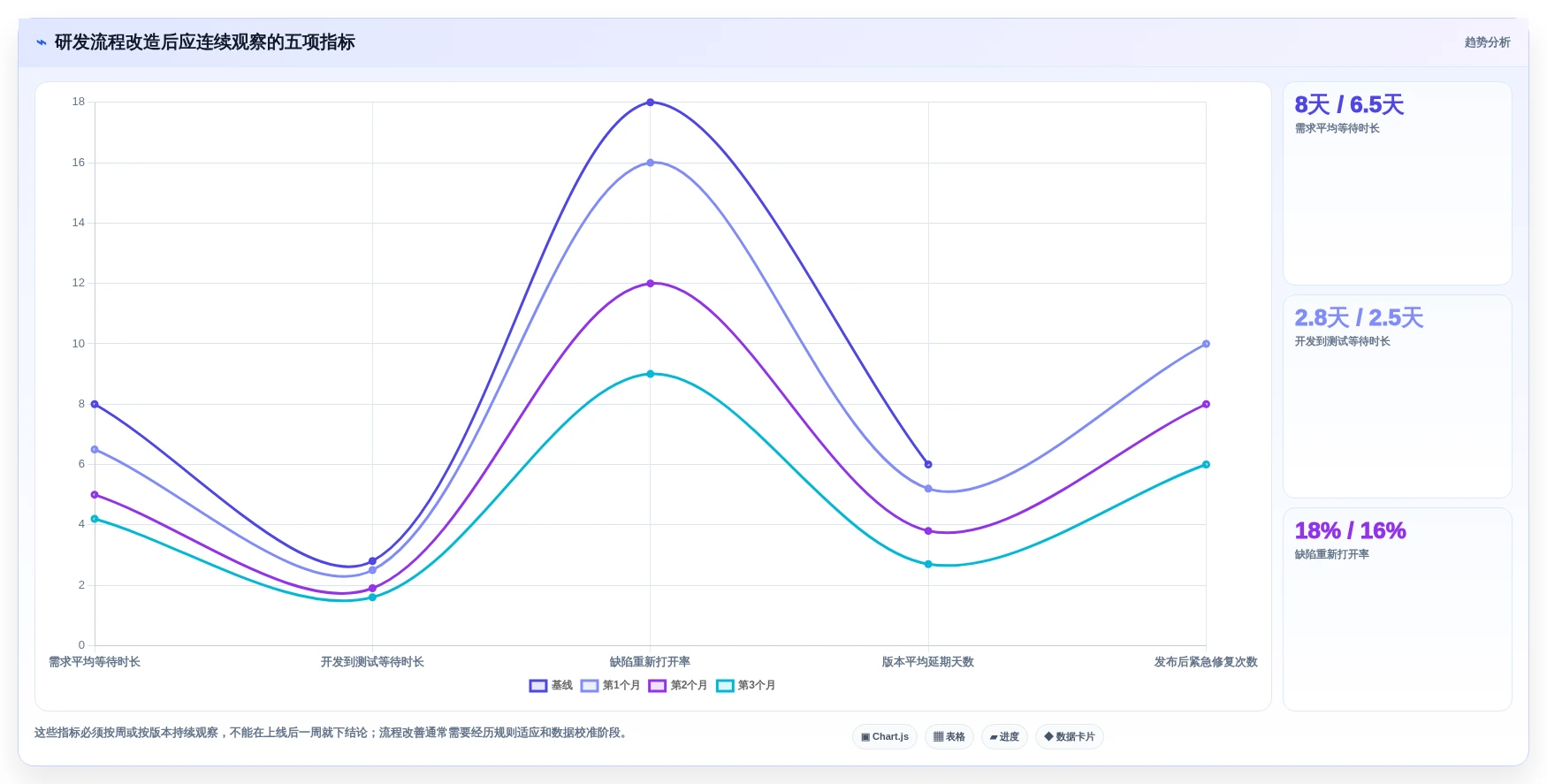1547x784 pixels.
Task: Click the lightning icon beside the chart title
Action: [42, 42]
